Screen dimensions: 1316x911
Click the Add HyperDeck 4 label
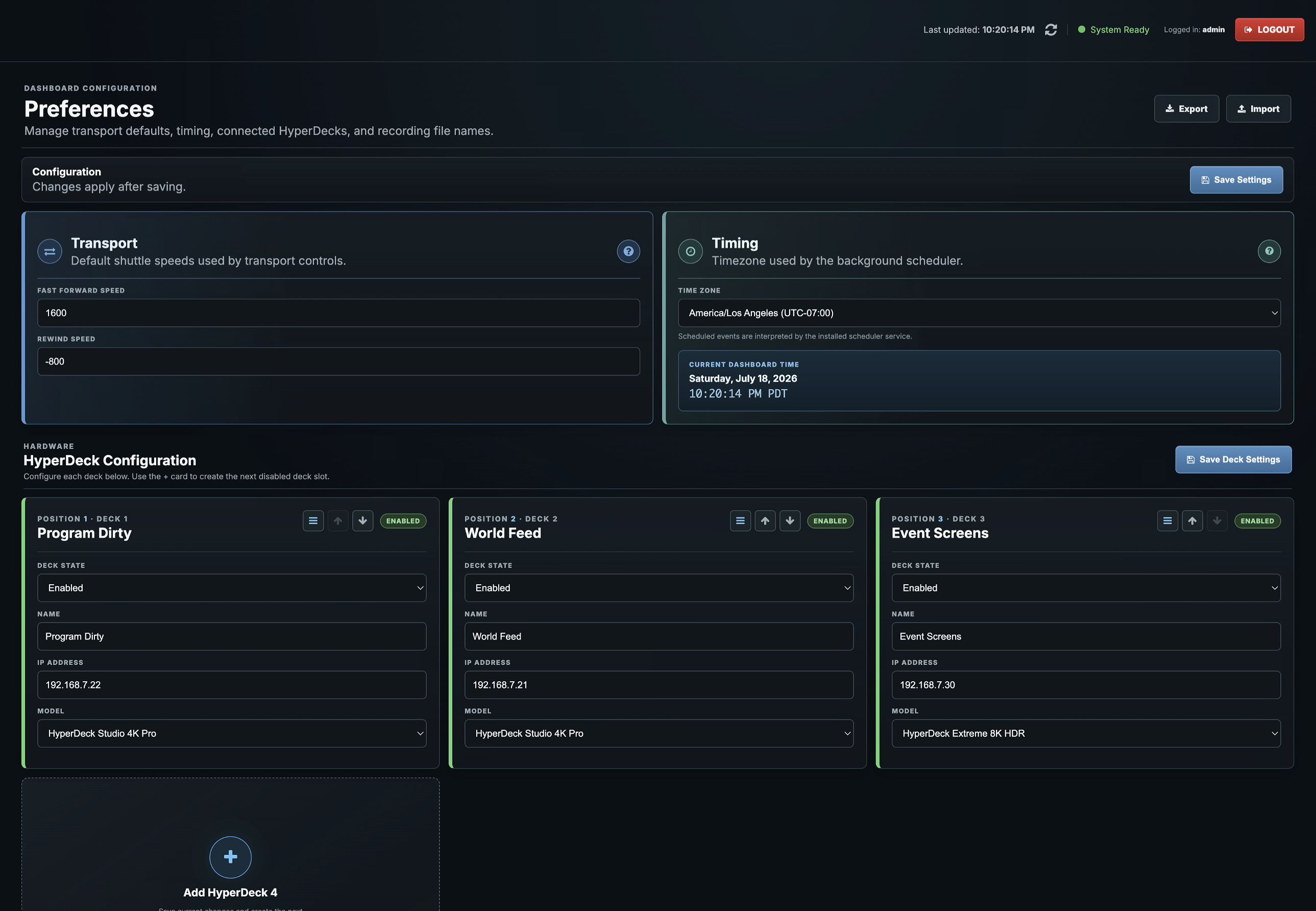230,893
